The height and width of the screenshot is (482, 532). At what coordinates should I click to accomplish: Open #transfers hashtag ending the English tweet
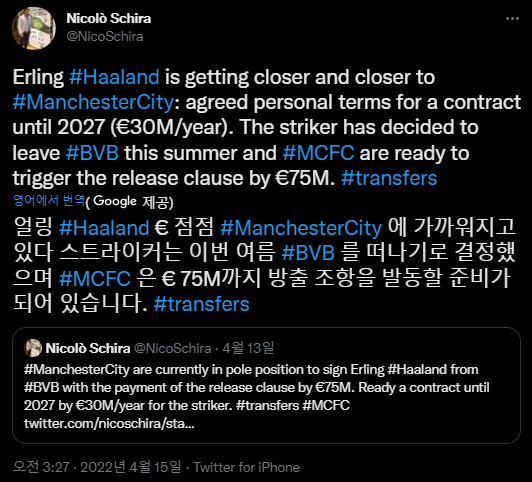(389, 178)
